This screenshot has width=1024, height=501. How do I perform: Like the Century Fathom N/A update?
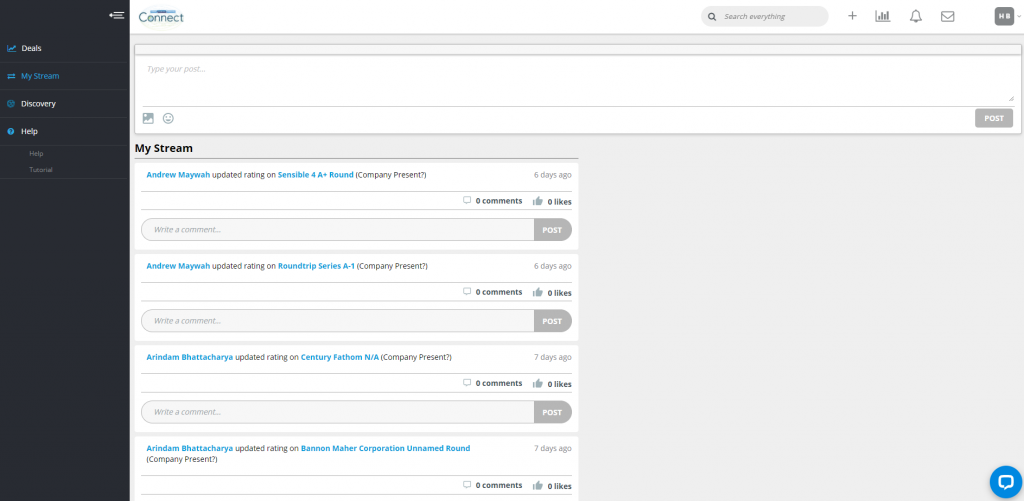click(x=538, y=384)
